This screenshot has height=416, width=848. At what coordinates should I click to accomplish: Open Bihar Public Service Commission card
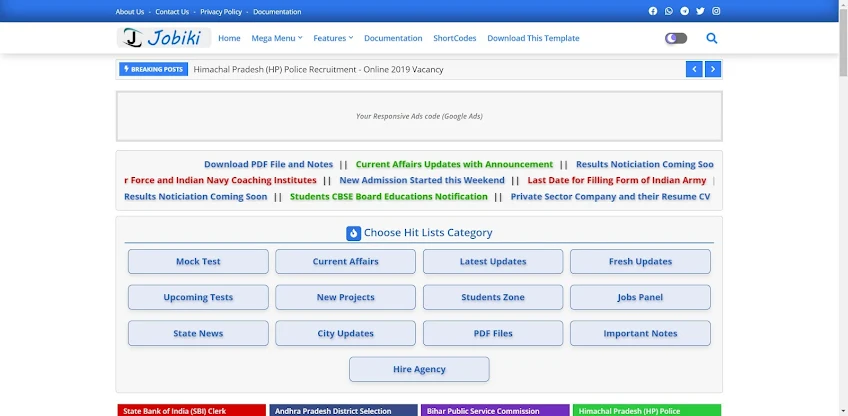[x=495, y=411]
